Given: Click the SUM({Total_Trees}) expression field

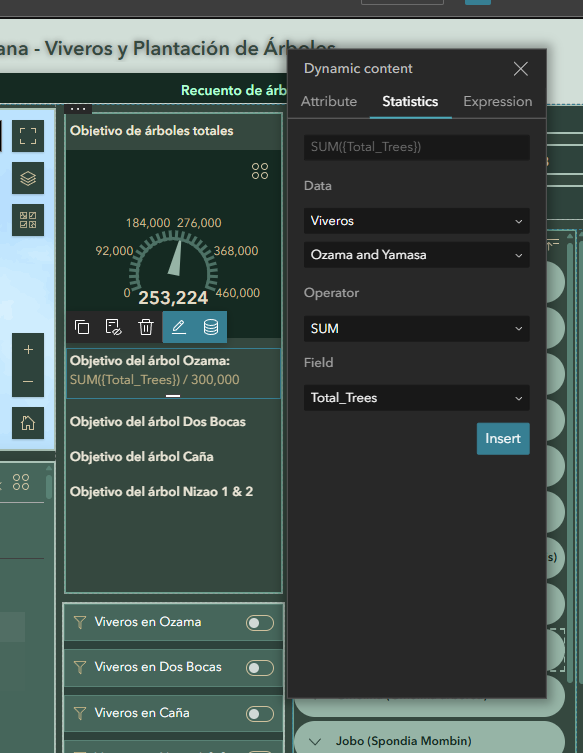Looking at the screenshot, I should click(x=417, y=147).
